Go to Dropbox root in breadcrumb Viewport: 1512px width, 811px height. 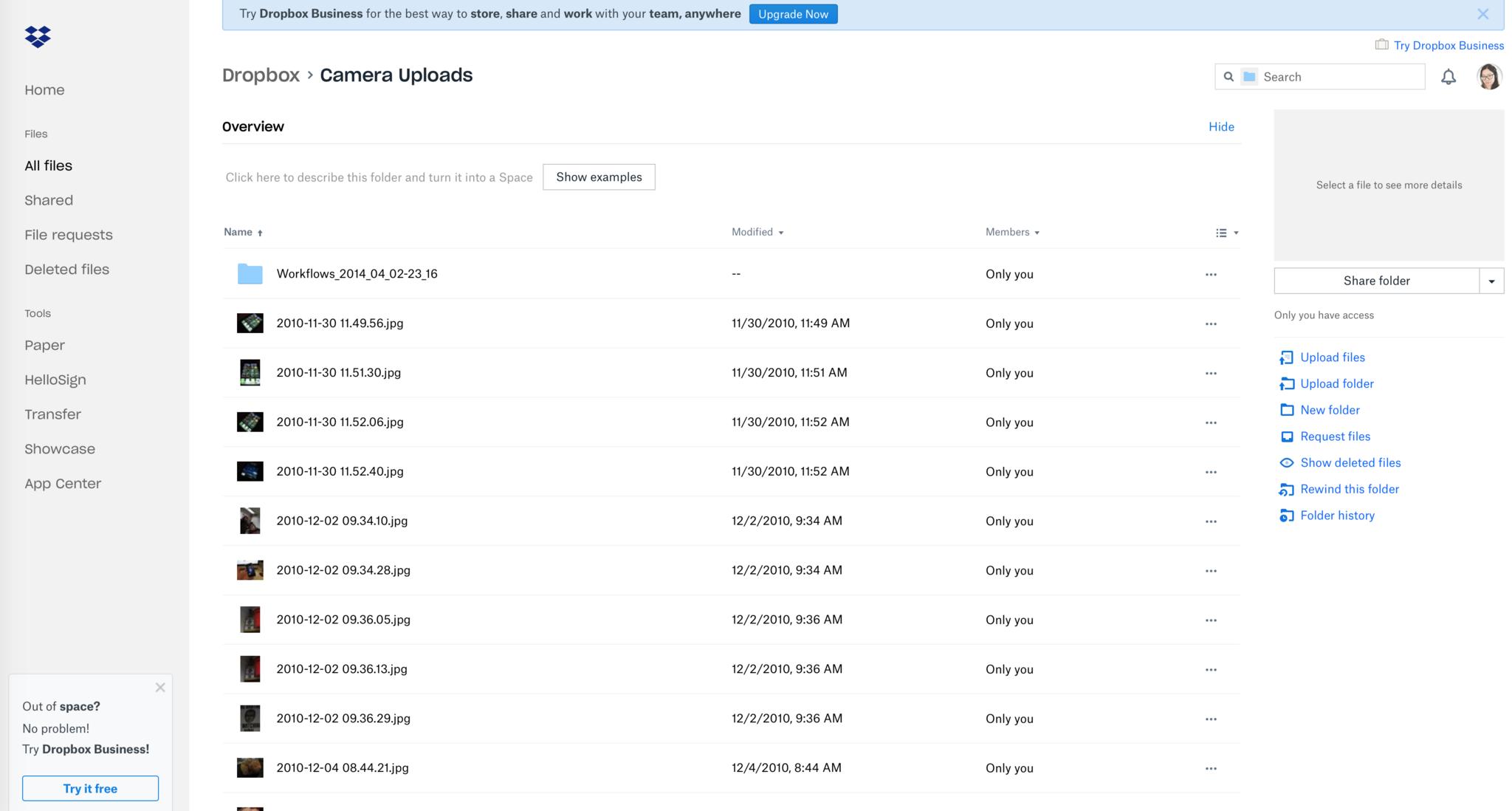click(261, 75)
